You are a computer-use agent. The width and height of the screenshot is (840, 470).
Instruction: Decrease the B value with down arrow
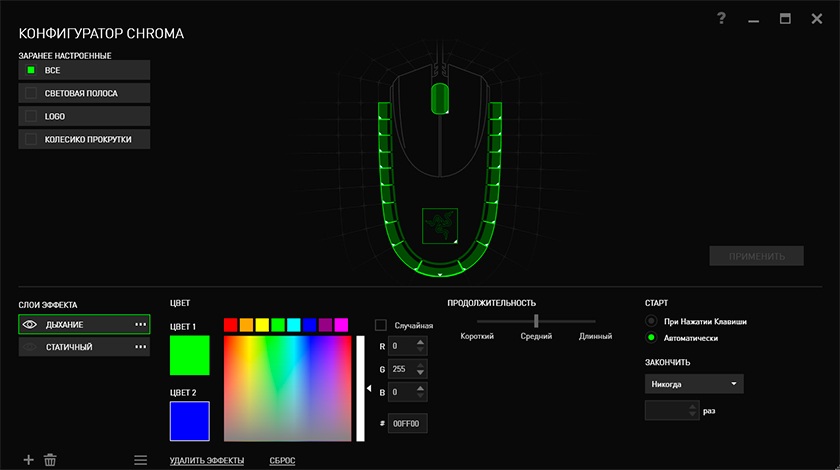[421, 396]
